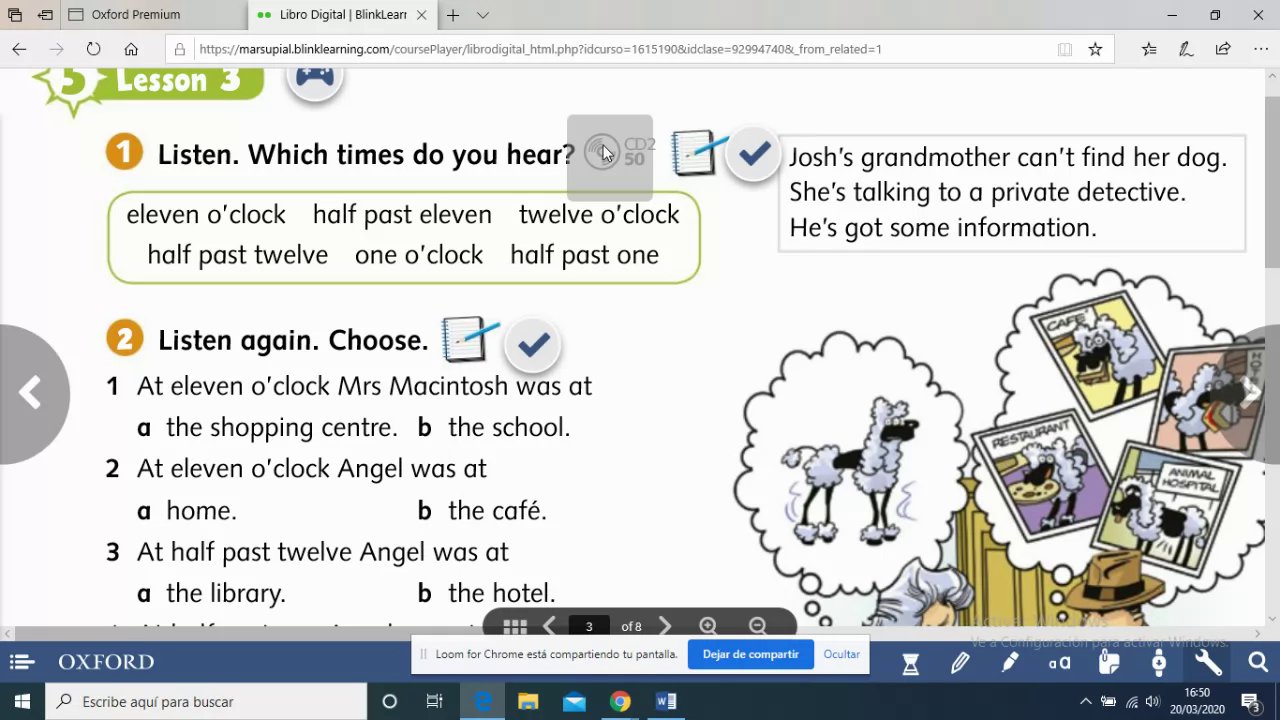Check answers for exercise 2 Choose
The image size is (1280, 720).
point(533,344)
